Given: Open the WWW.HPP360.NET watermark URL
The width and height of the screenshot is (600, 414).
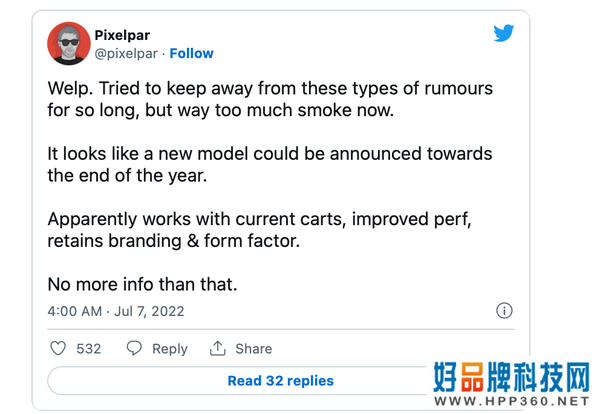Looking at the screenshot, I should point(512,401).
